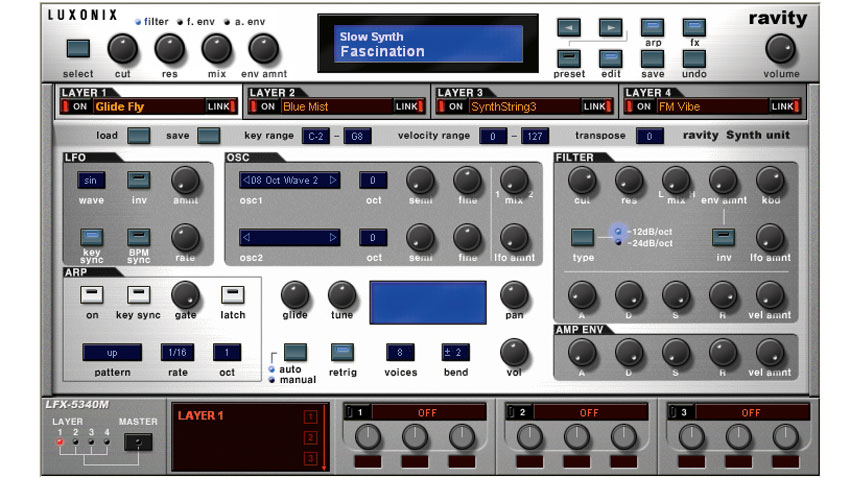Image resolution: width=850 pixels, height=478 pixels.
Task: Click Layer 3 LINK button
Action: coord(597,107)
